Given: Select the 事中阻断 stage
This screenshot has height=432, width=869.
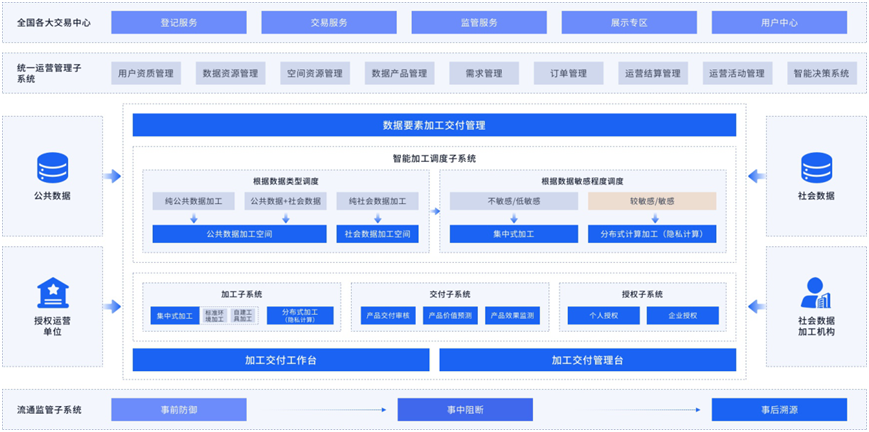Looking at the screenshot, I should point(465,410).
